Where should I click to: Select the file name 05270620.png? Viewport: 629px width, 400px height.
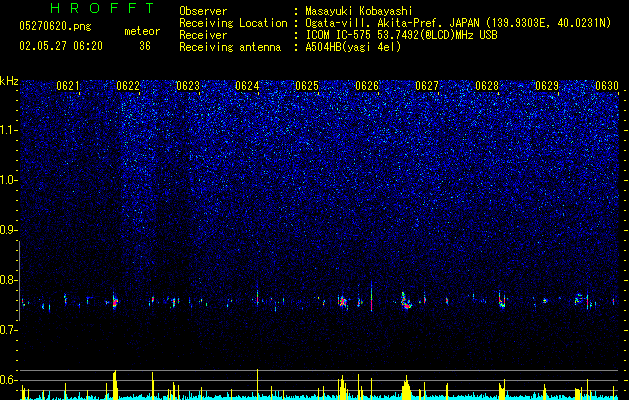point(55,26)
